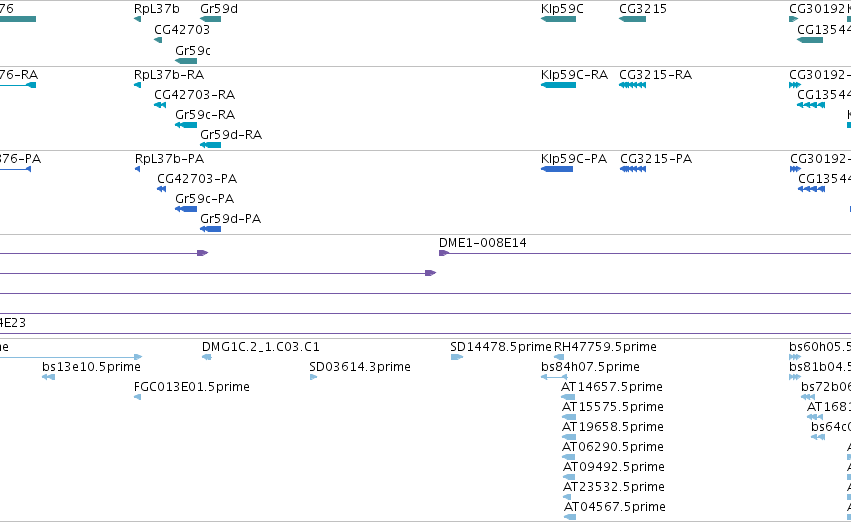
Task: Select the DMG1C.2_1.C03.C1 EST label
Action: (x=261, y=347)
